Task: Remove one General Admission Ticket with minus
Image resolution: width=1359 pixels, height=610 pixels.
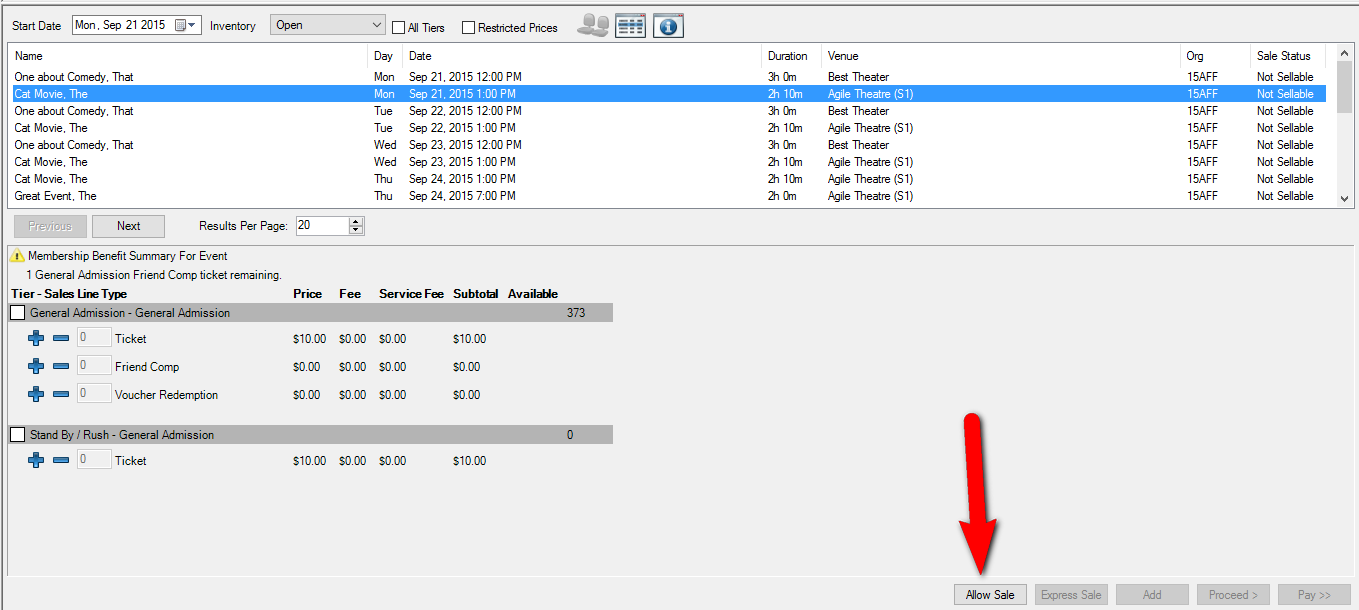Action: click(61, 339)
